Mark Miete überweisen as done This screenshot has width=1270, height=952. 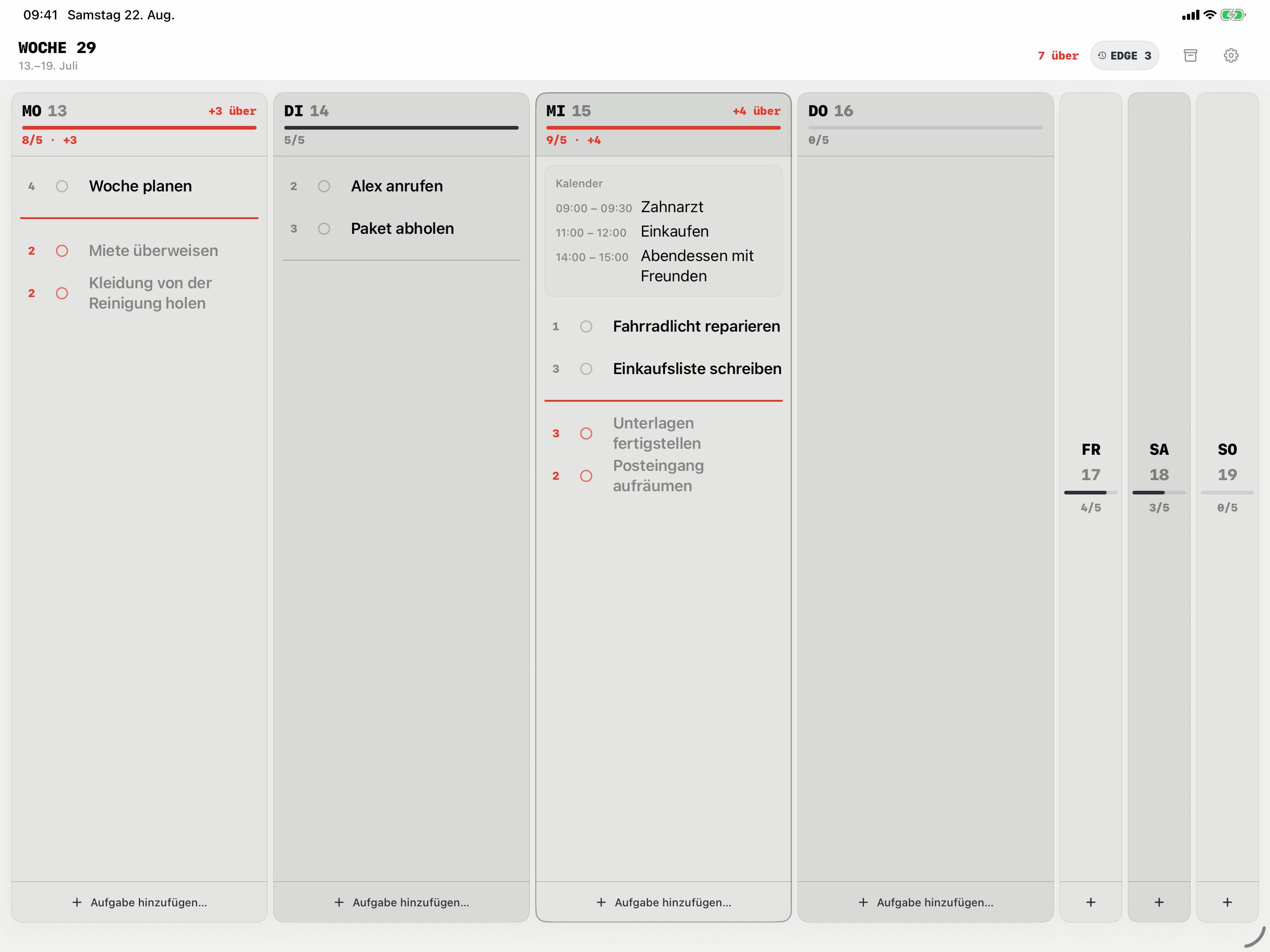pyautogui.click(x=62, y=251)
